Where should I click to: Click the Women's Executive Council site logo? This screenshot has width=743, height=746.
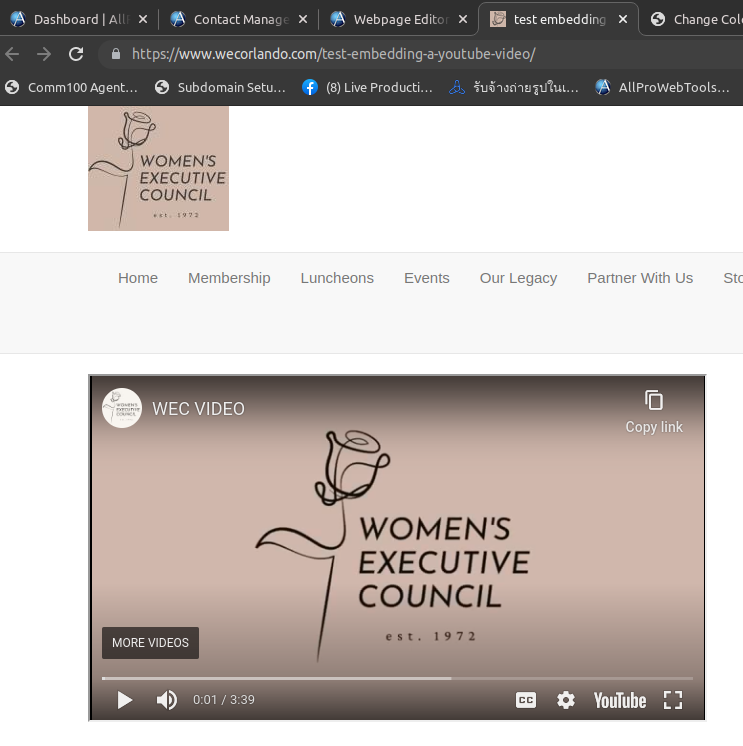158,168
